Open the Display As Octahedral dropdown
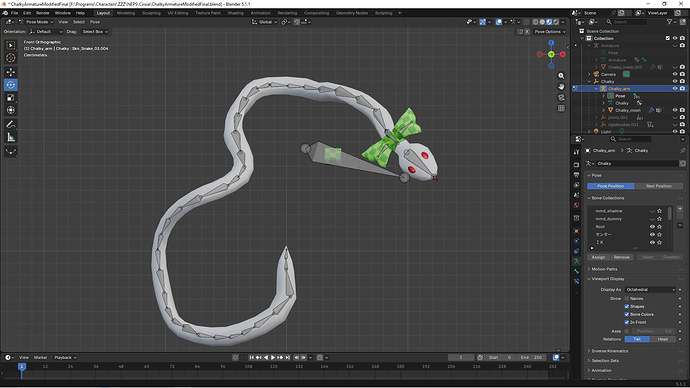 click(650, 289)
